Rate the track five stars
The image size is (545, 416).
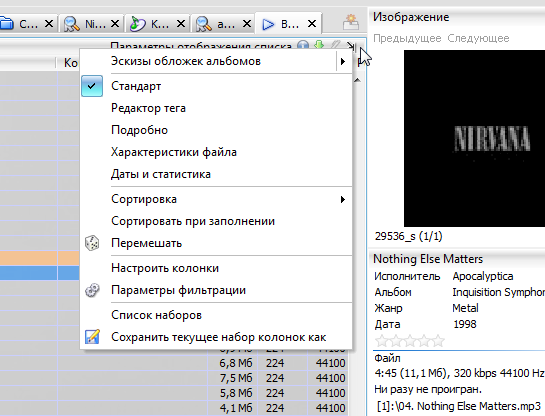click(438, 341)
